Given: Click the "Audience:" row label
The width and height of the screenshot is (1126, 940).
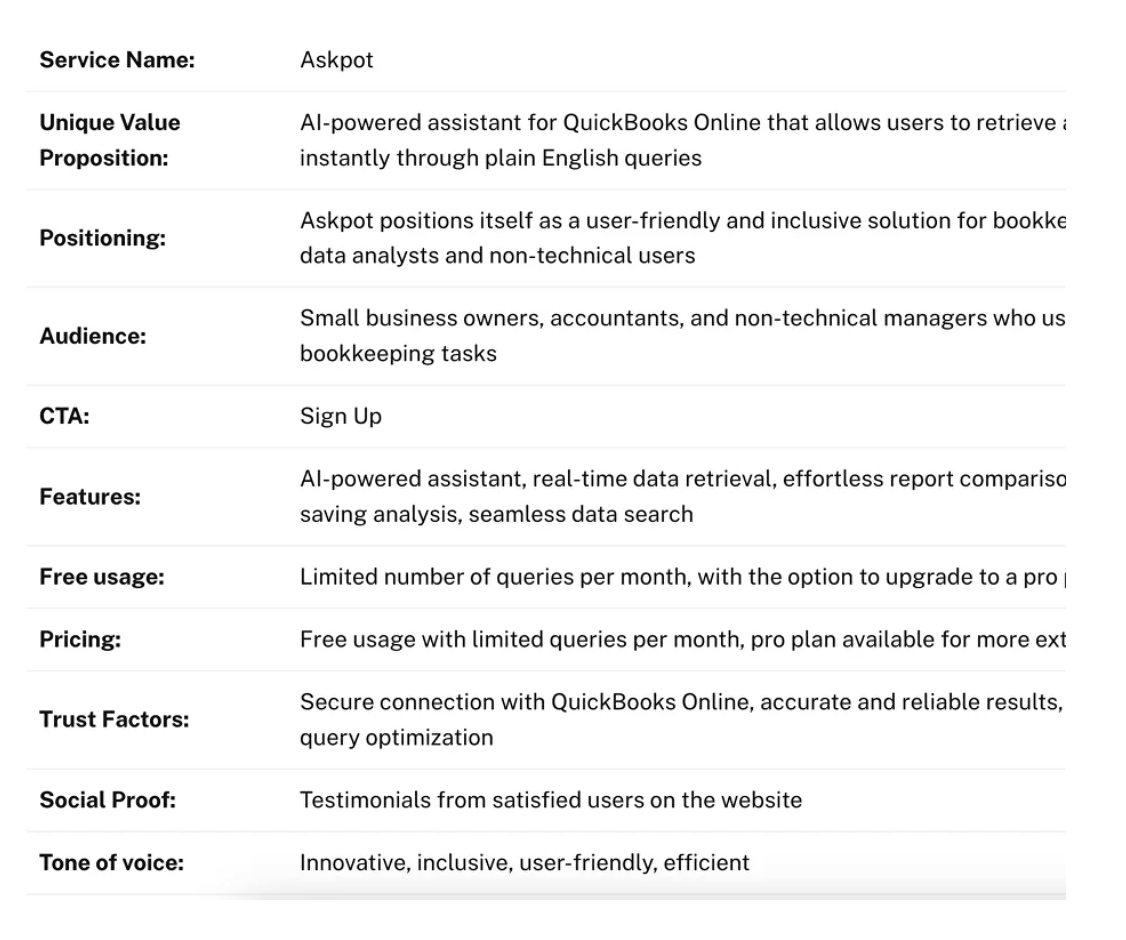Looking at the screenshot, I should pyautogui.click(x=92, y=336).
